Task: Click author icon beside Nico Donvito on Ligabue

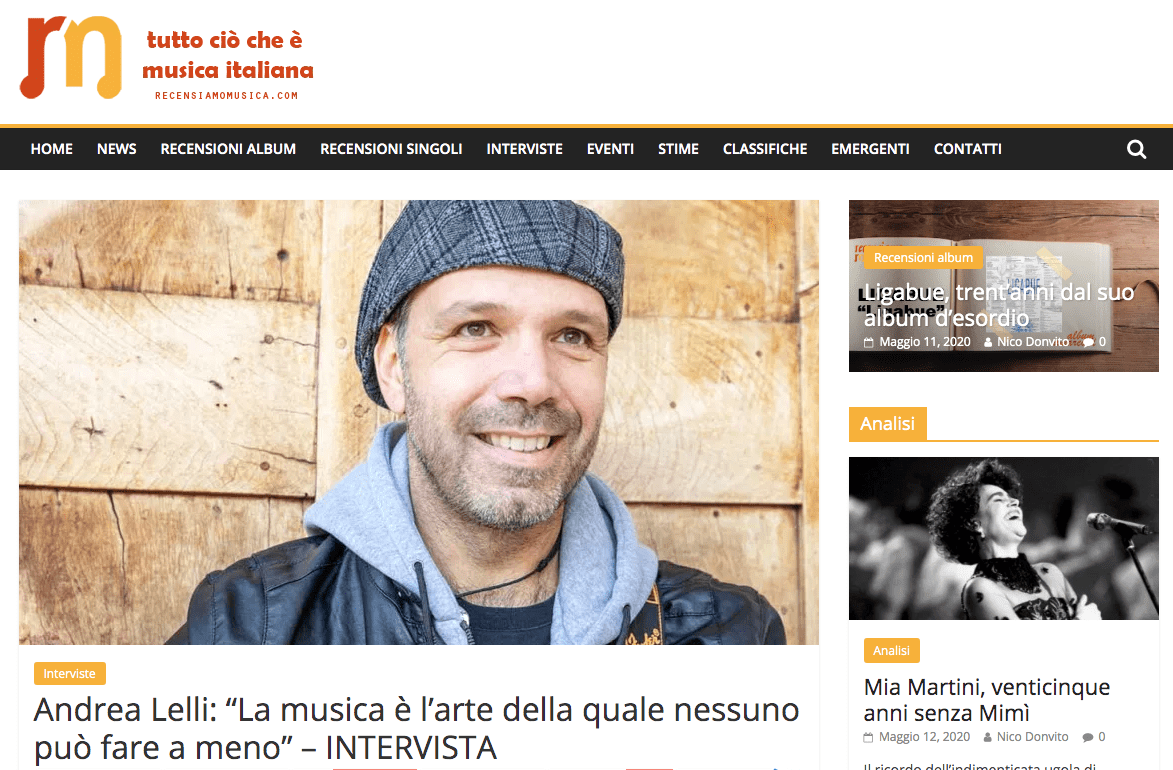Action: pos(988,342)
